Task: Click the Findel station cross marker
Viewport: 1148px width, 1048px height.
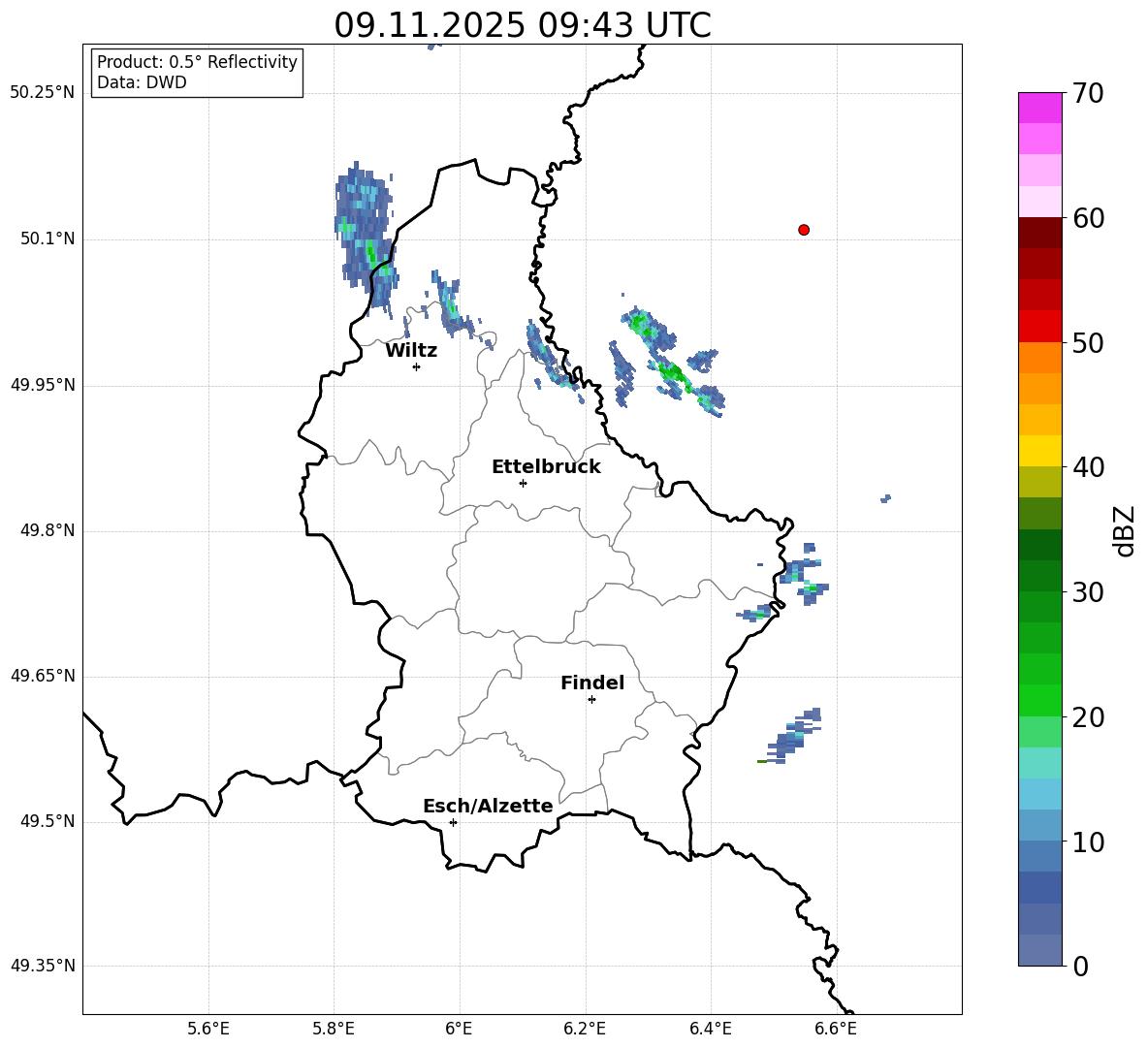Action: 591,700
